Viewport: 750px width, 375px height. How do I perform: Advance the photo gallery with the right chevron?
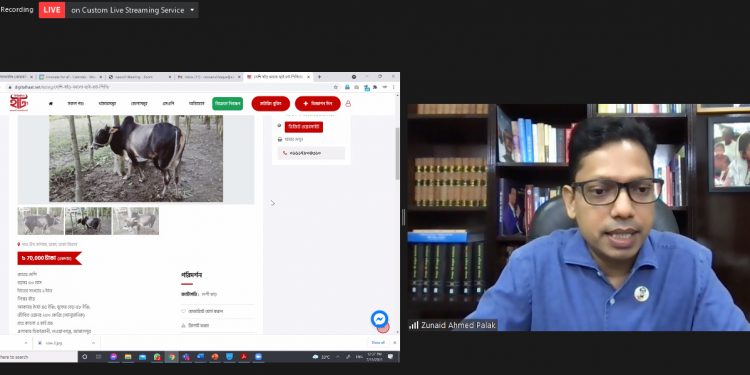273,203
